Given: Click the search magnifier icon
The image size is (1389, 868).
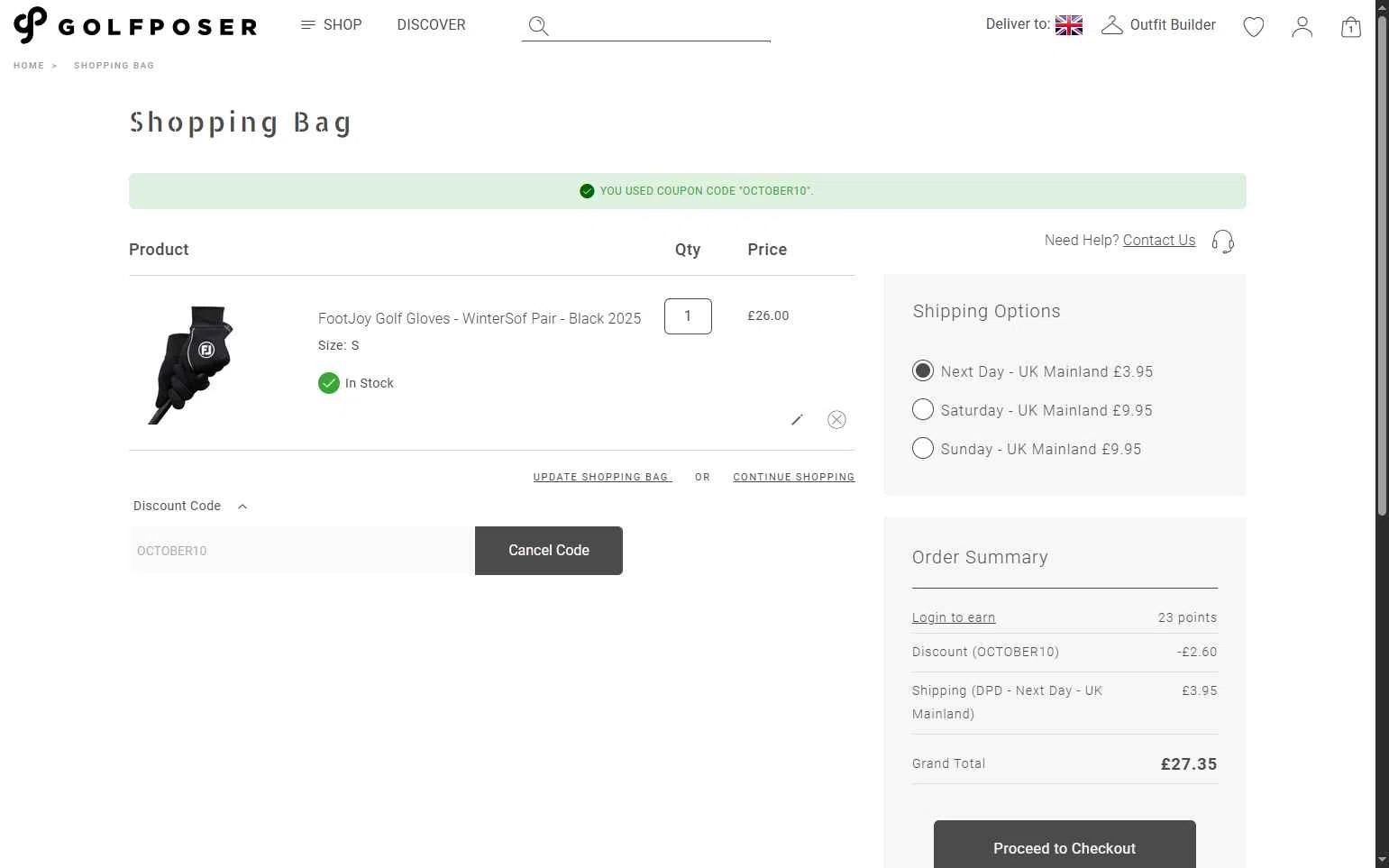Looking at the screenshot, I should click(538, 25).
